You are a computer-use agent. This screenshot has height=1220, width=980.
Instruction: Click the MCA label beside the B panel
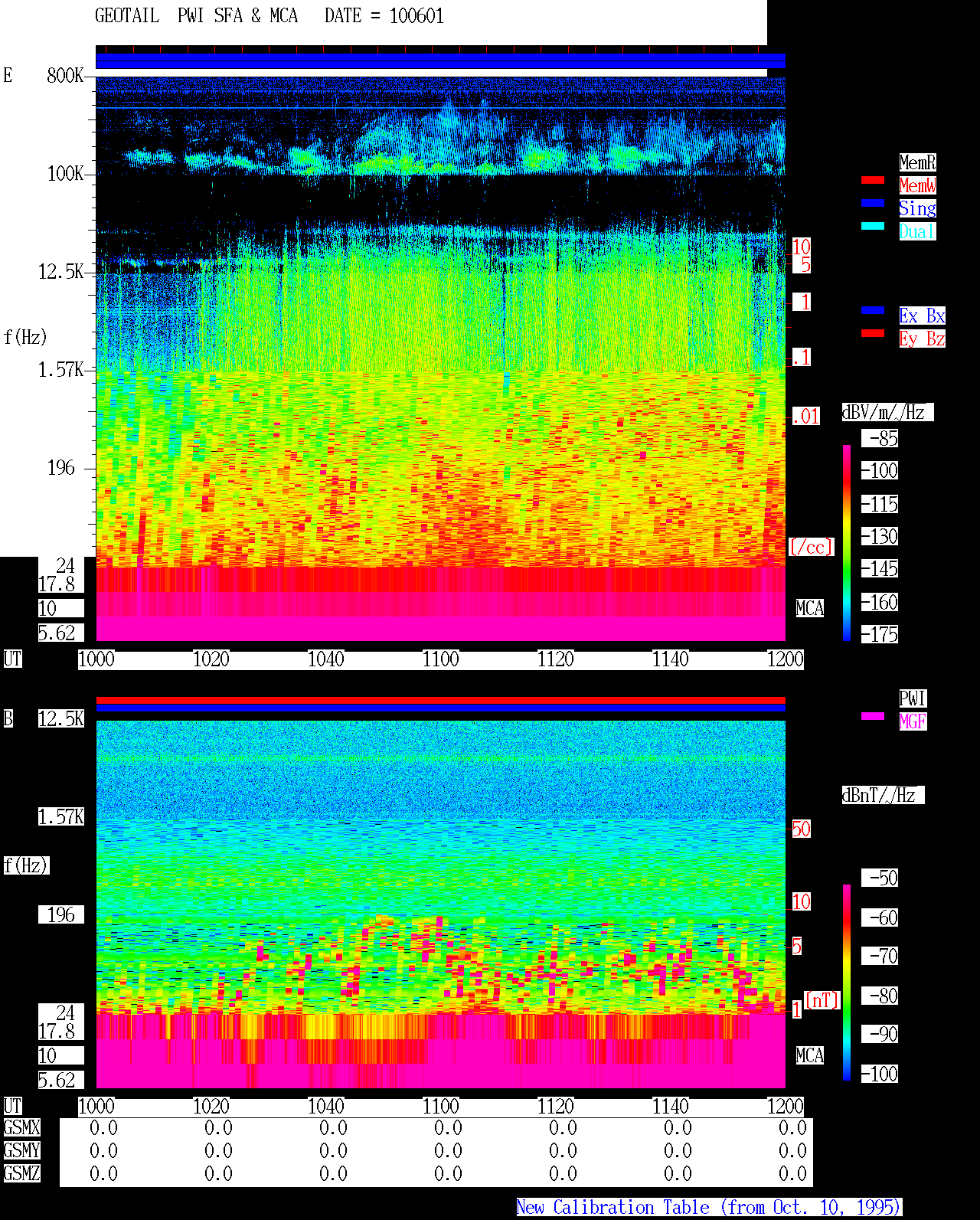click(x=810, y=1055)
